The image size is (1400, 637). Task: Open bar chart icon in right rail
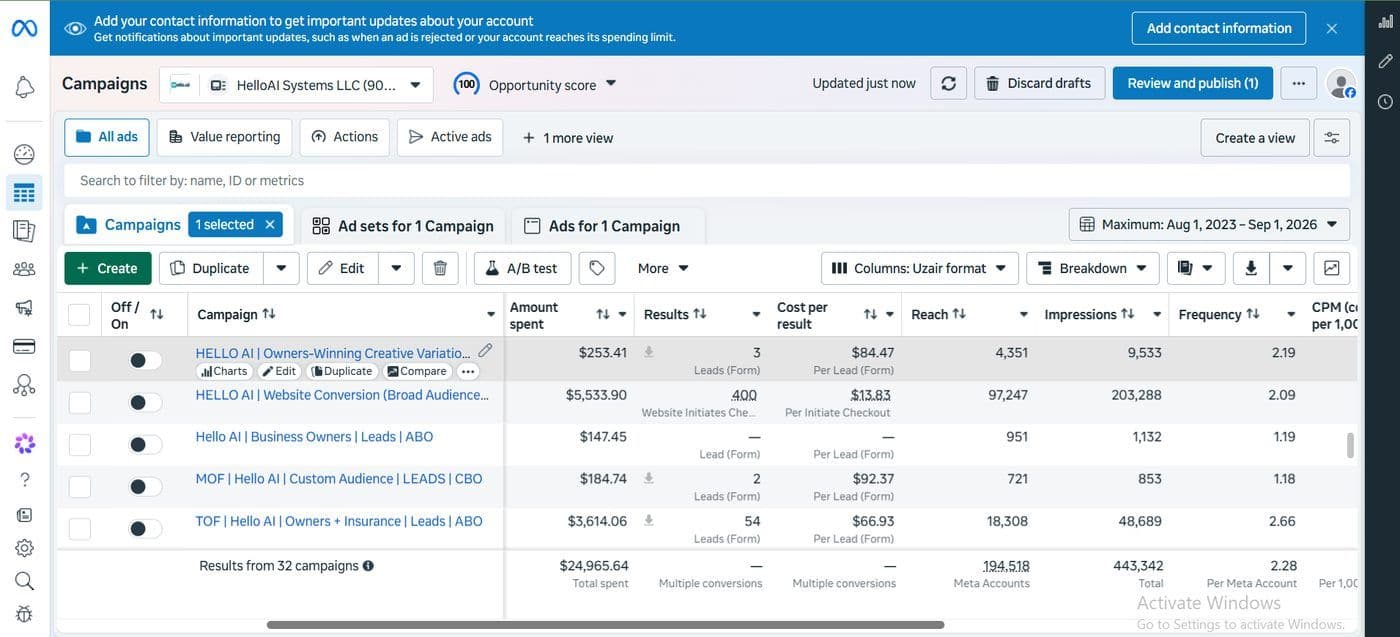[x=1385, y=22]
